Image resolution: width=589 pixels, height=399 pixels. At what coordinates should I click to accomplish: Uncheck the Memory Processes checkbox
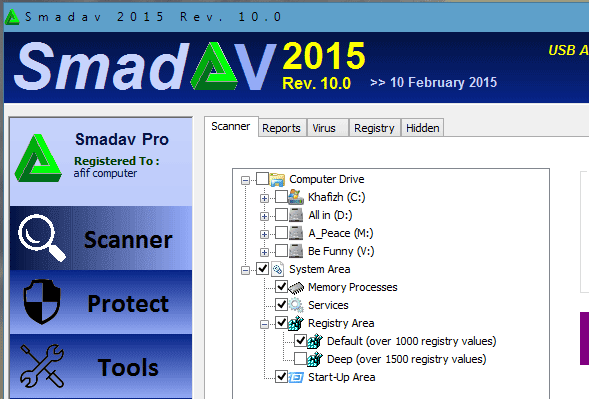(x=281, y=286)
